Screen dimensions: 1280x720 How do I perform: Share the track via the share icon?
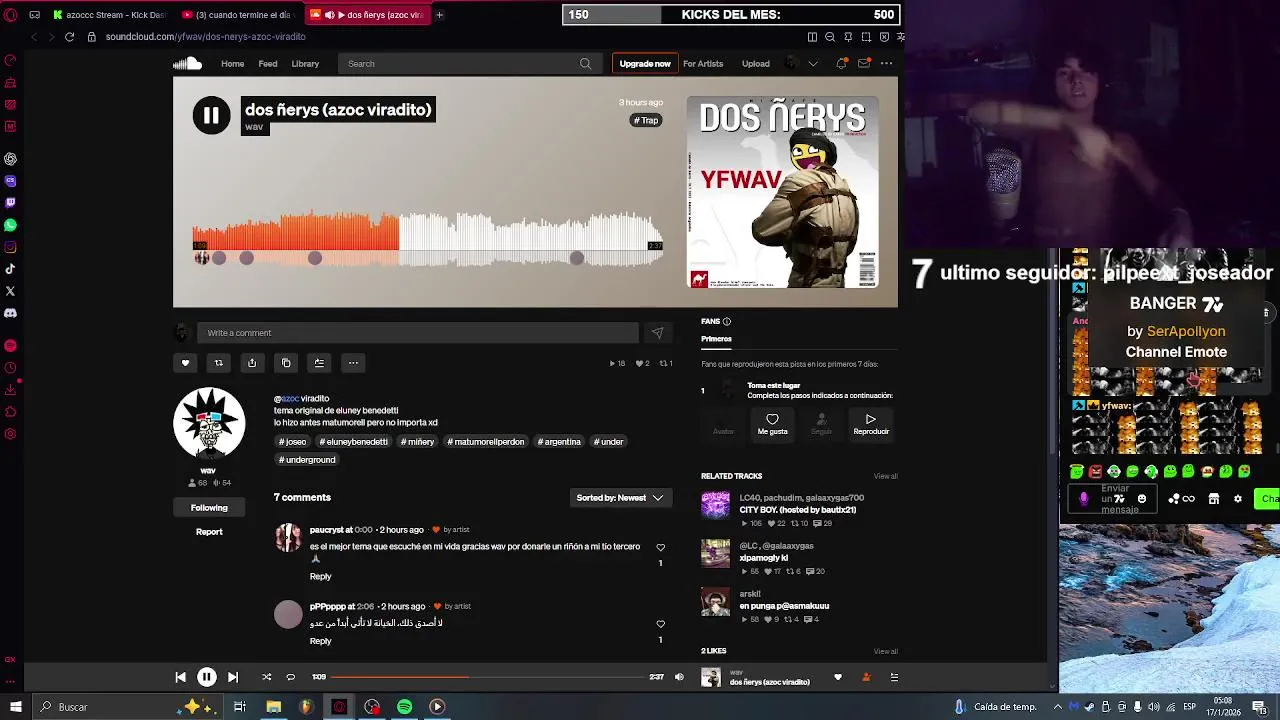252,363
